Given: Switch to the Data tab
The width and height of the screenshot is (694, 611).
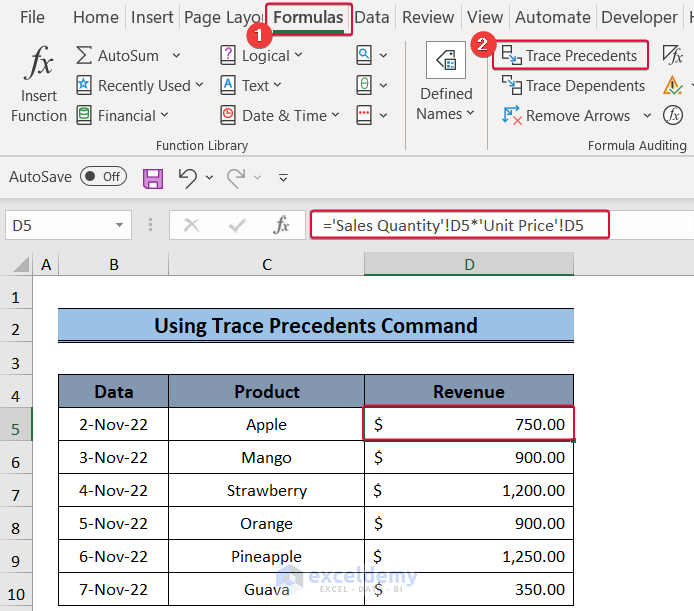Looking at the screenshot, I should pos(372,17).
